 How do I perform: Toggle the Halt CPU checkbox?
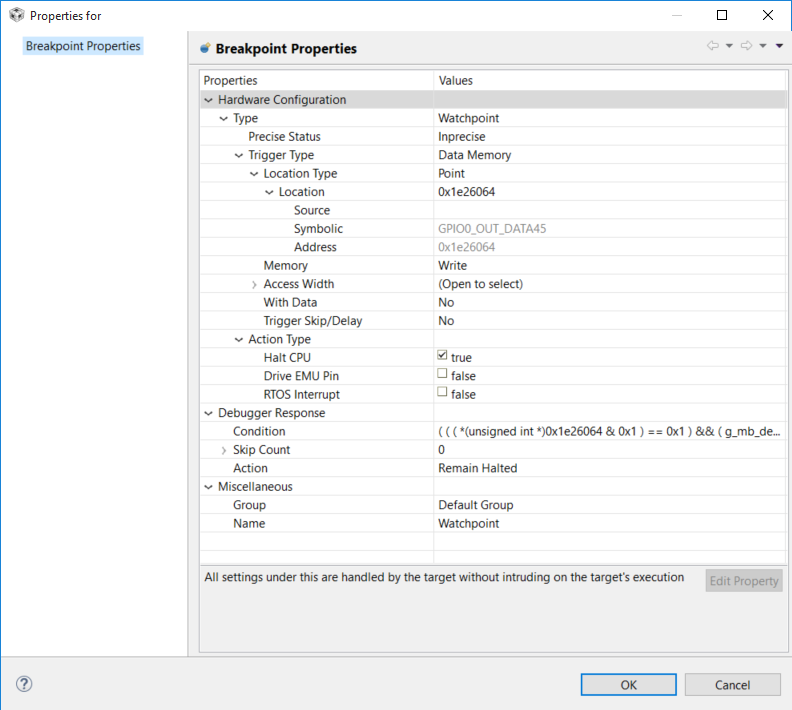[442, 356]
